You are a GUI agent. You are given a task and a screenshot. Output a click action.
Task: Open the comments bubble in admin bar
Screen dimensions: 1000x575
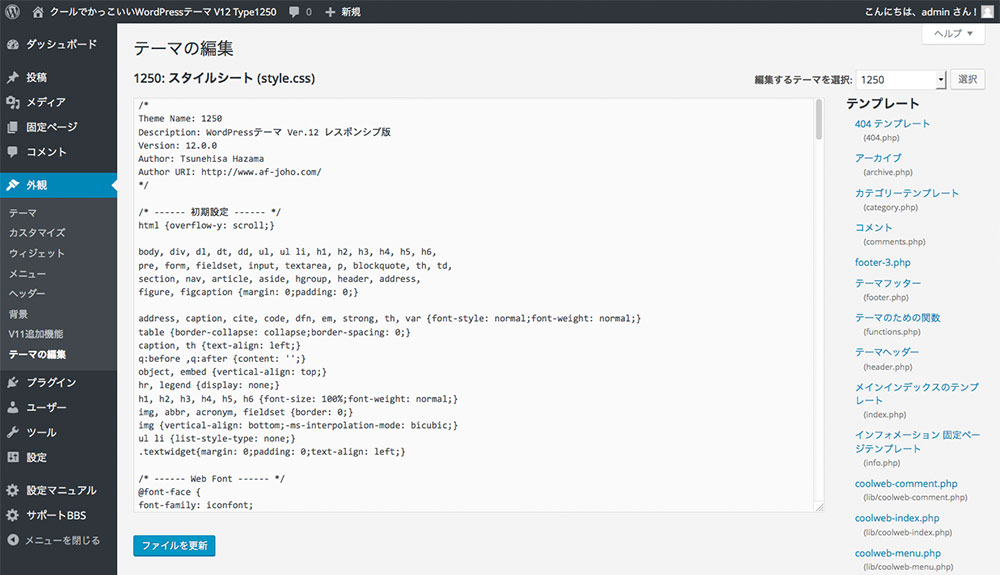294,11
